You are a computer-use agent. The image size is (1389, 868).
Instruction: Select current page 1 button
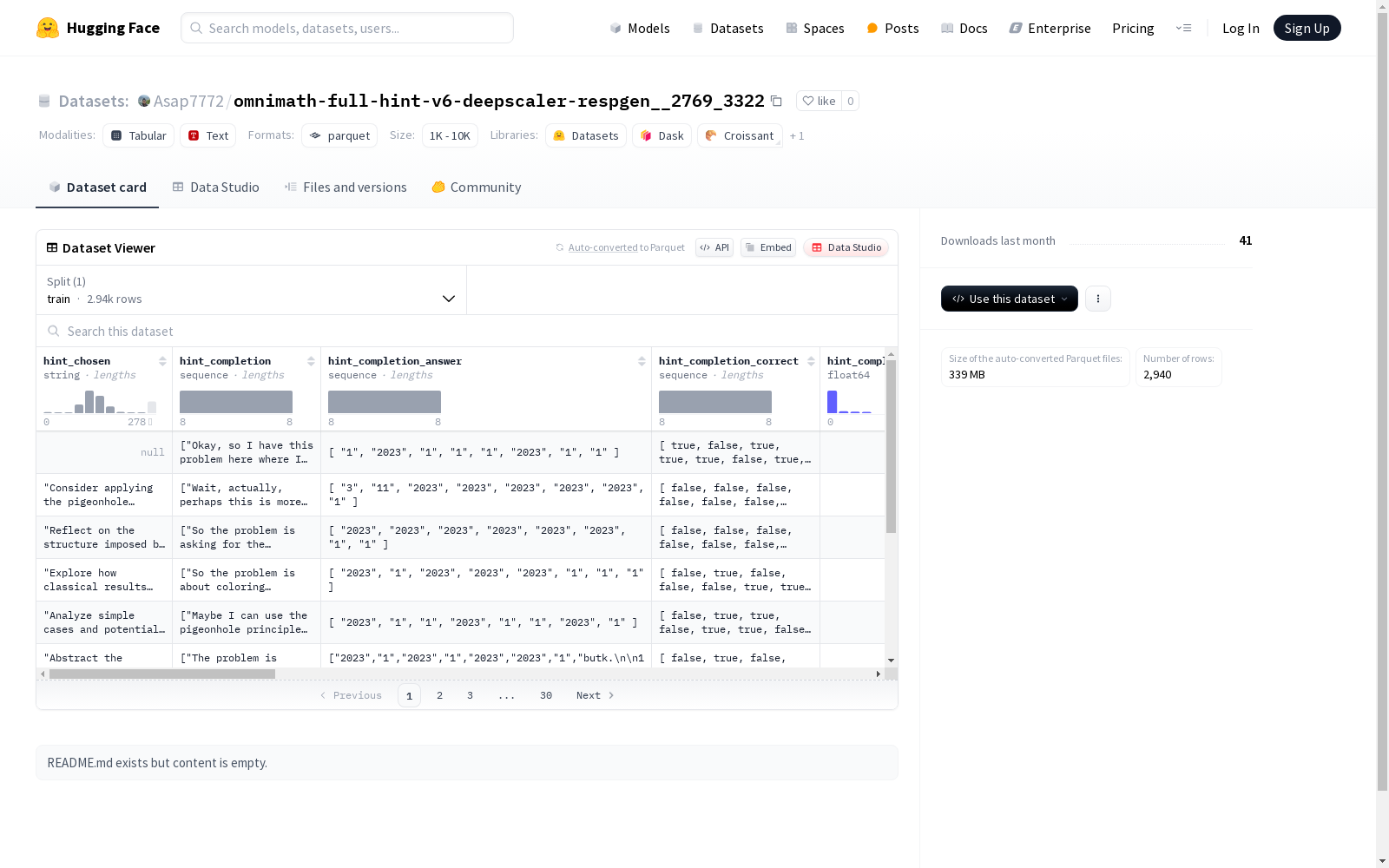[x=409, y=695]
